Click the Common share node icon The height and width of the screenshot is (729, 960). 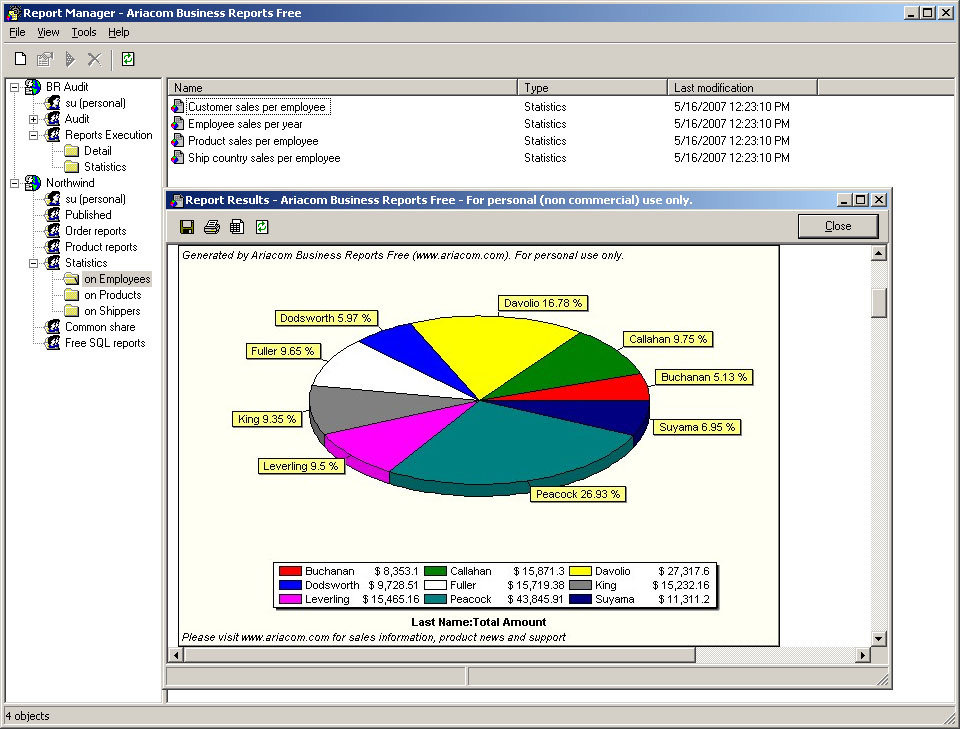pyautogui.click(x=53, y=327)
